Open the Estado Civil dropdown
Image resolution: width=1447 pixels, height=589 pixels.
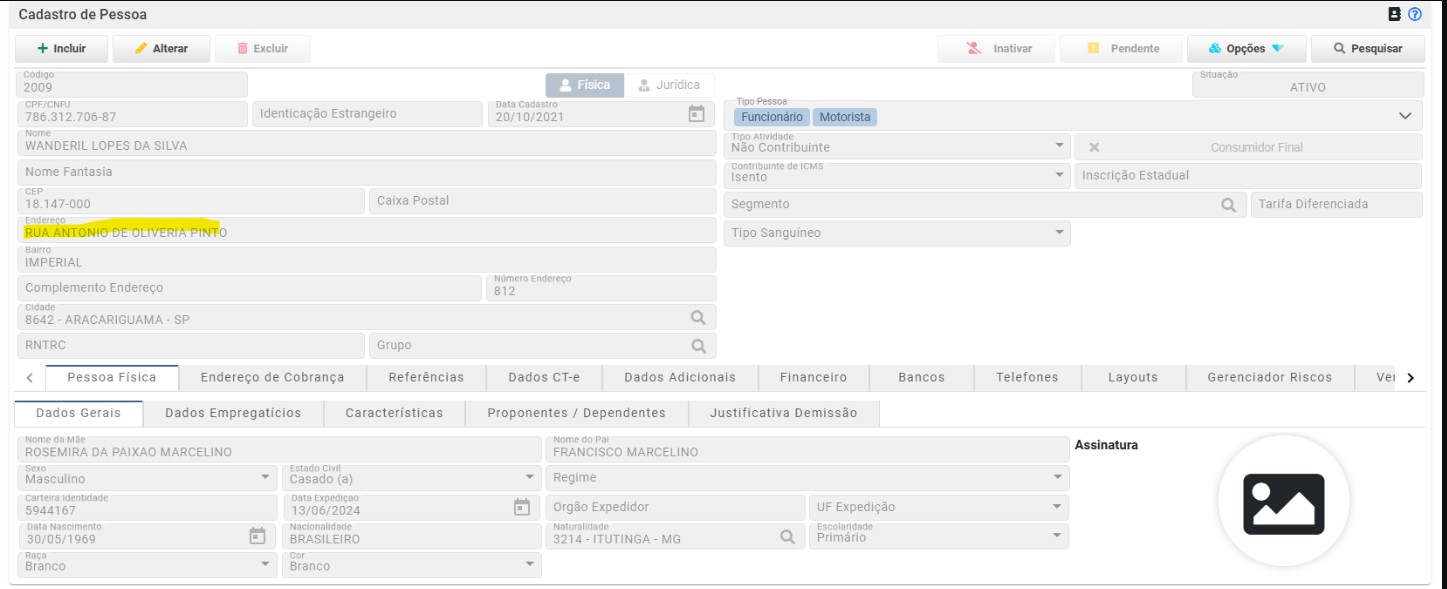point(412,478)
